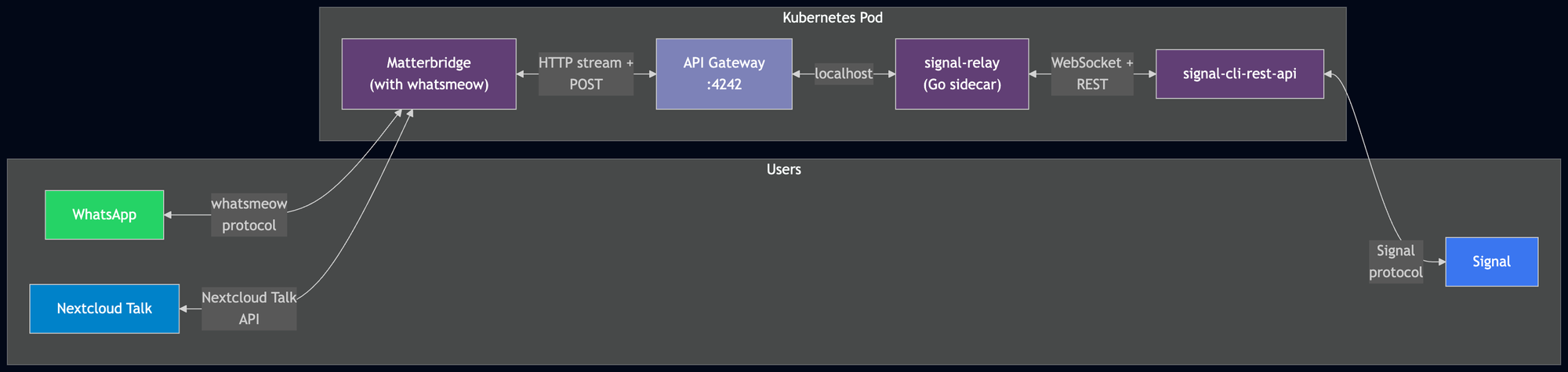Select the API Gateway :4242 node
Image resolution: width=1568 pixels, height=372 pixels.
click(x=724, y=74)
